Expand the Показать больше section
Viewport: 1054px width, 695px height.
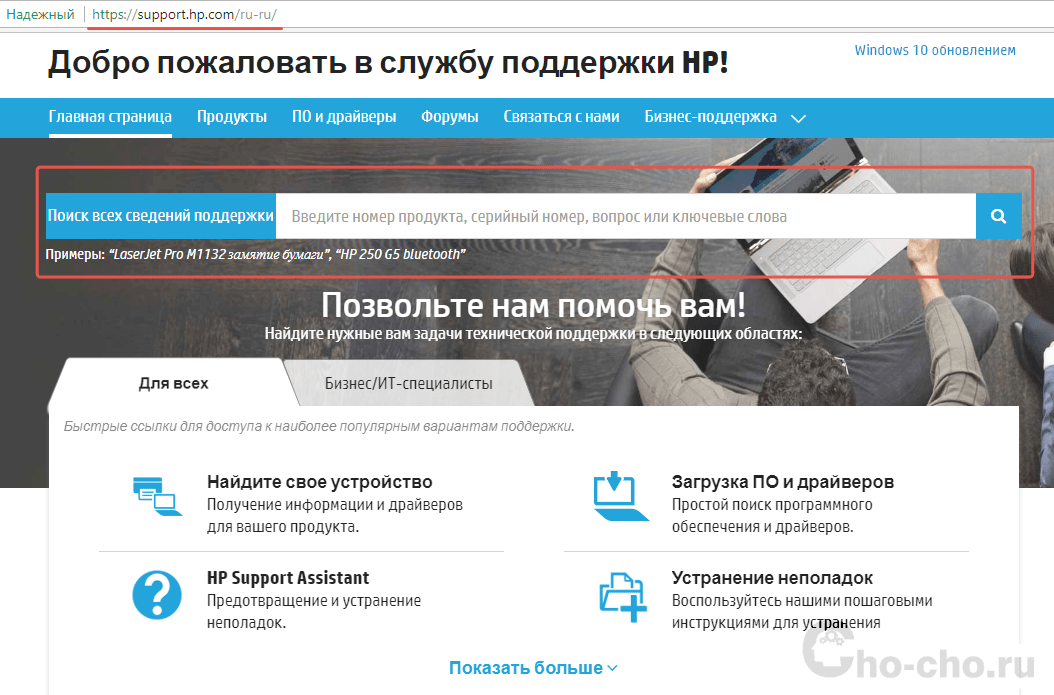(533, 668)
